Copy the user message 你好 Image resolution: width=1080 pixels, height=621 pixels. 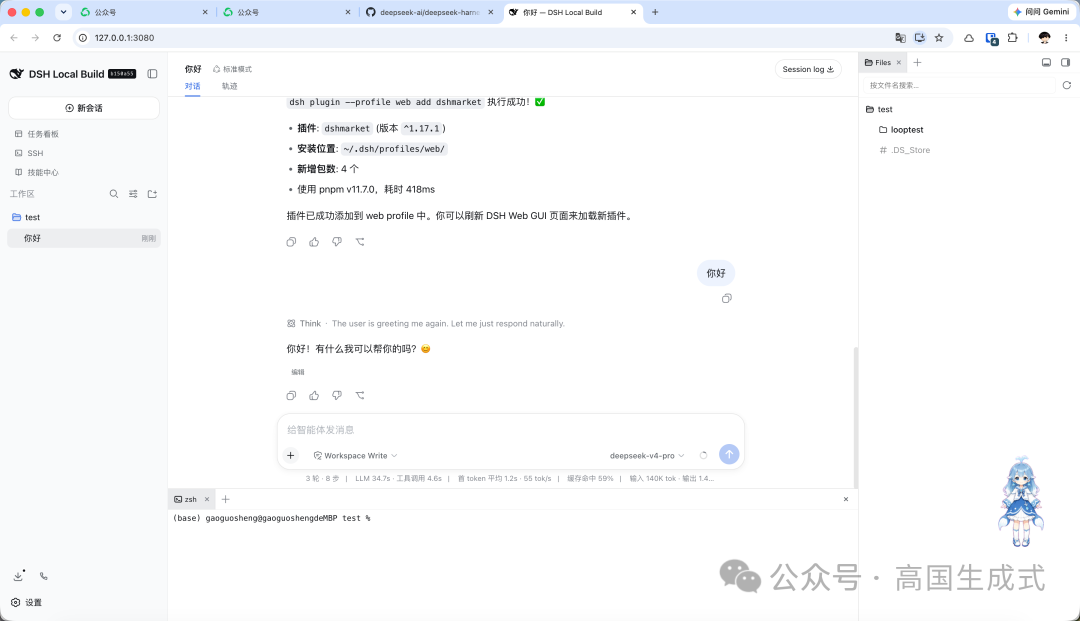coord(727,298)
